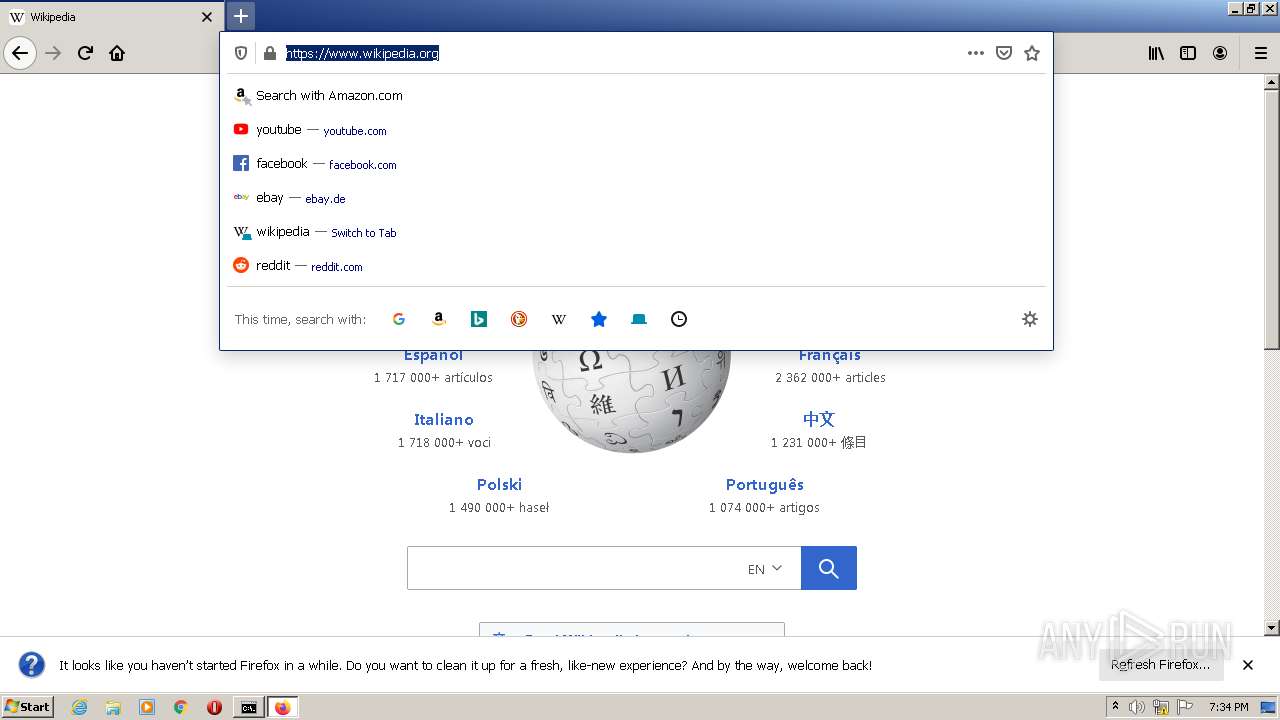This screenshot has width=1280, height=720.
Task: Open the Windows Start menu
Action: [x=27, y=707]
